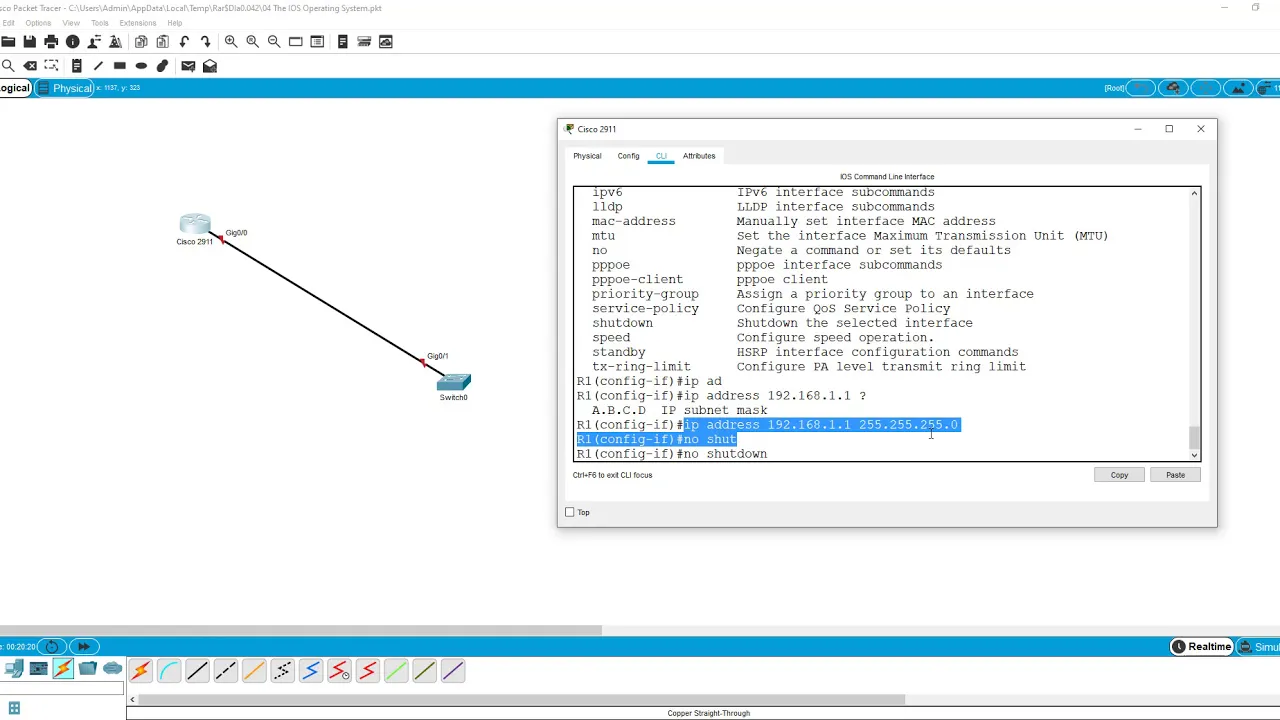
Task: Open the Extensions menu
Action: coord(137,23)
